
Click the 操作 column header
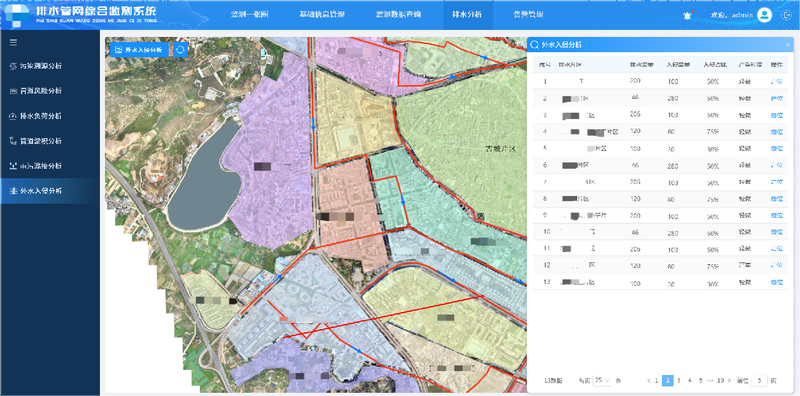777,65
